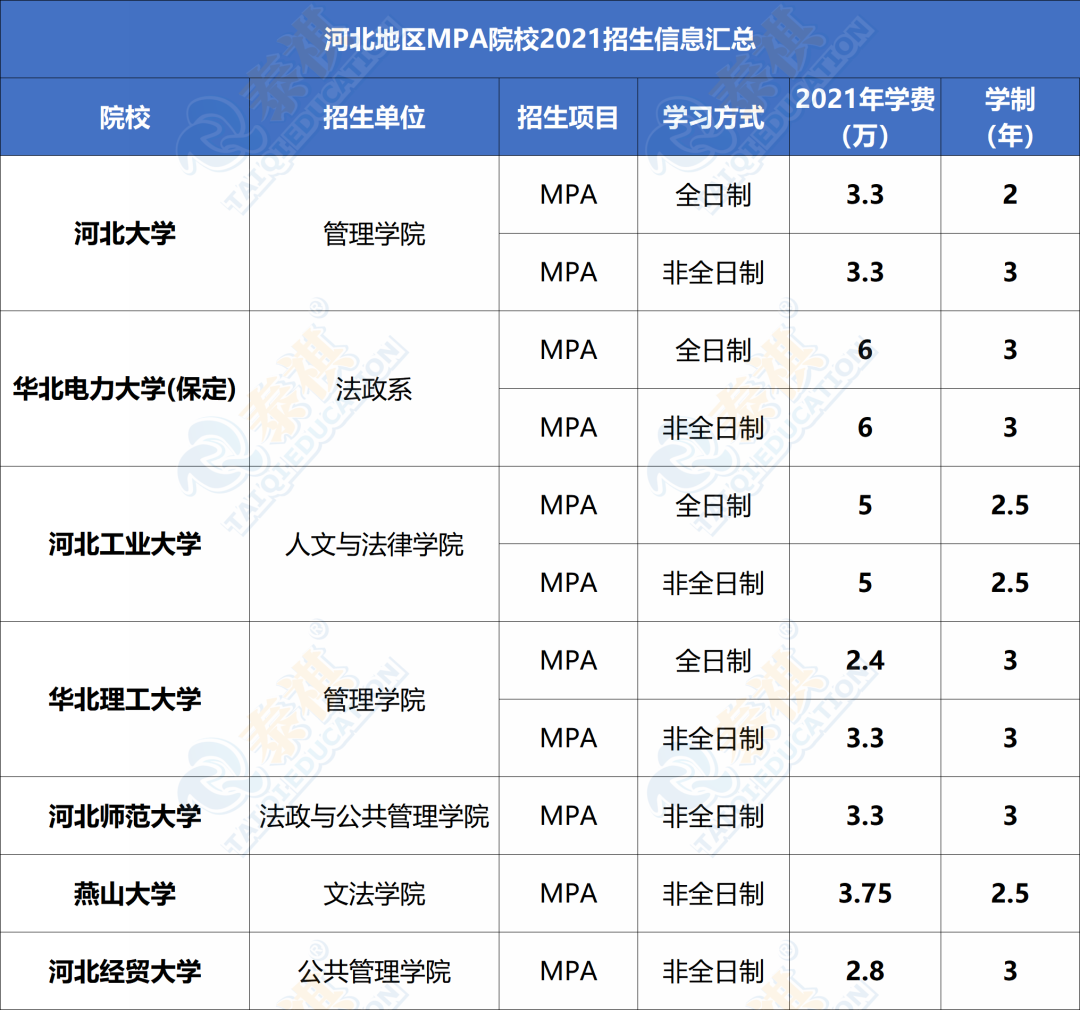Click the 法政与公共管理学院 cell
This screenshot has height=1010, width=1080.
coord(374,816)
